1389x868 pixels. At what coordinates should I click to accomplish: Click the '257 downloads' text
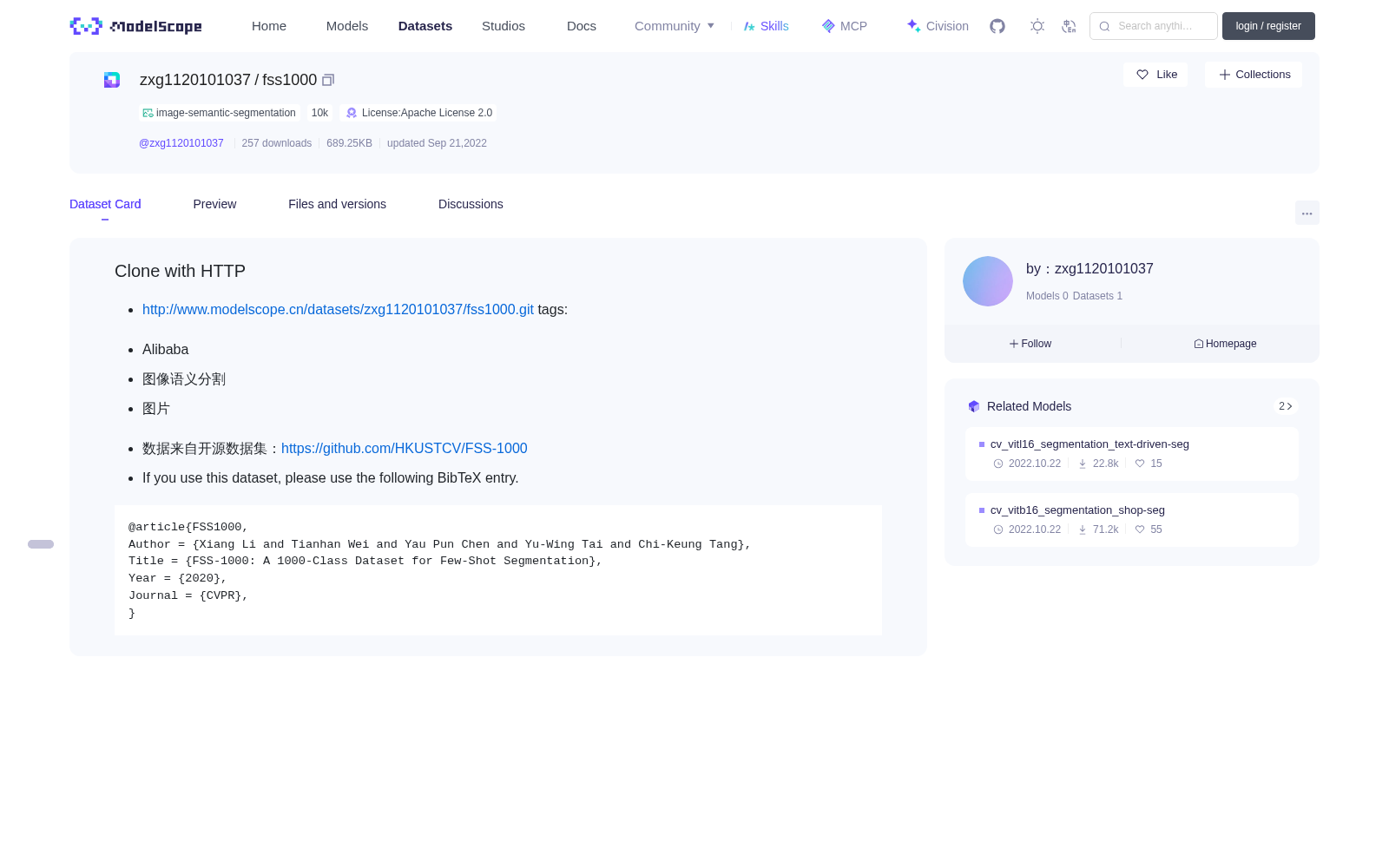click(276, 143)
